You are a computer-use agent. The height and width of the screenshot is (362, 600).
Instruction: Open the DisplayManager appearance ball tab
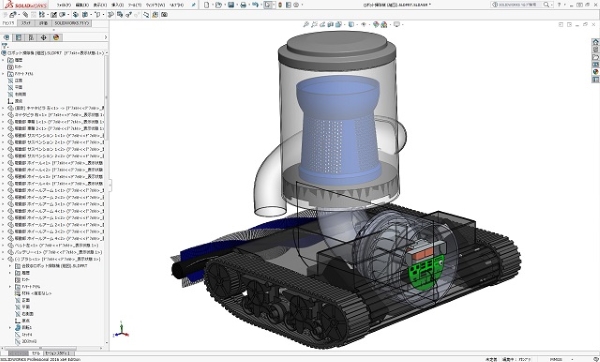[56, 37]
